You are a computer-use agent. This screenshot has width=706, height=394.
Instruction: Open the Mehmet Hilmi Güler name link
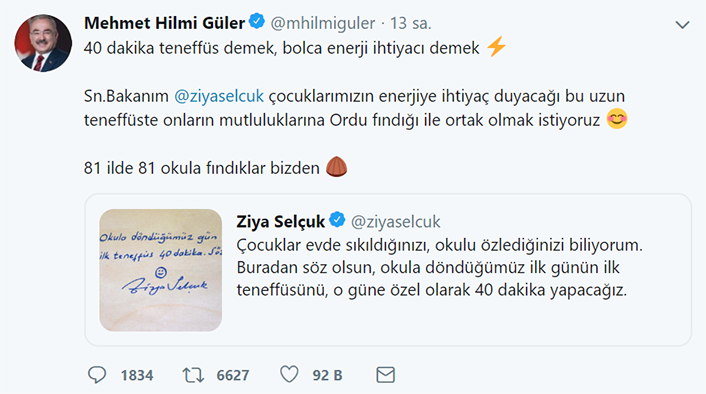[x=164, y=23]
